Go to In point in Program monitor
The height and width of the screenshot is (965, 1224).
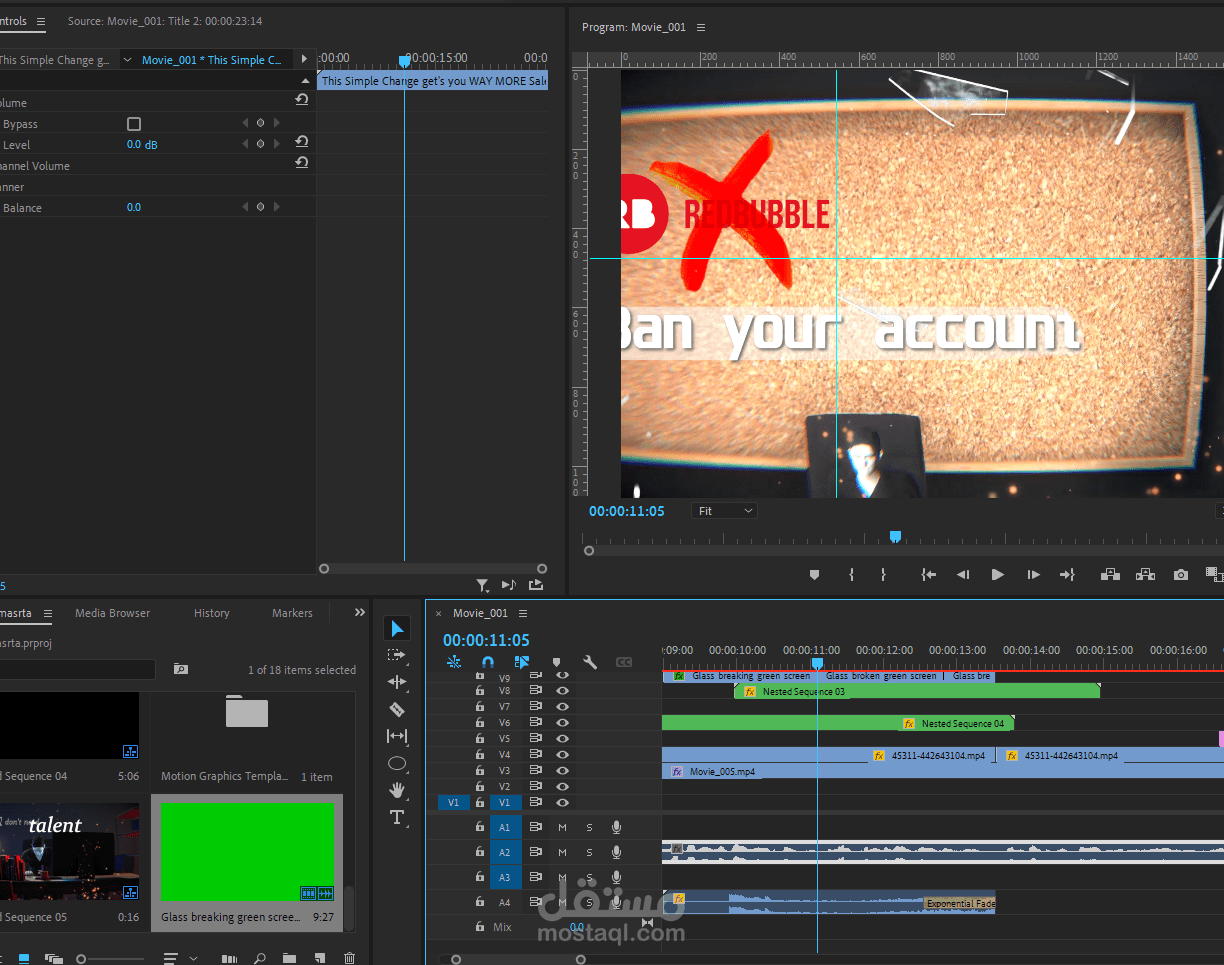click(929, 575)
